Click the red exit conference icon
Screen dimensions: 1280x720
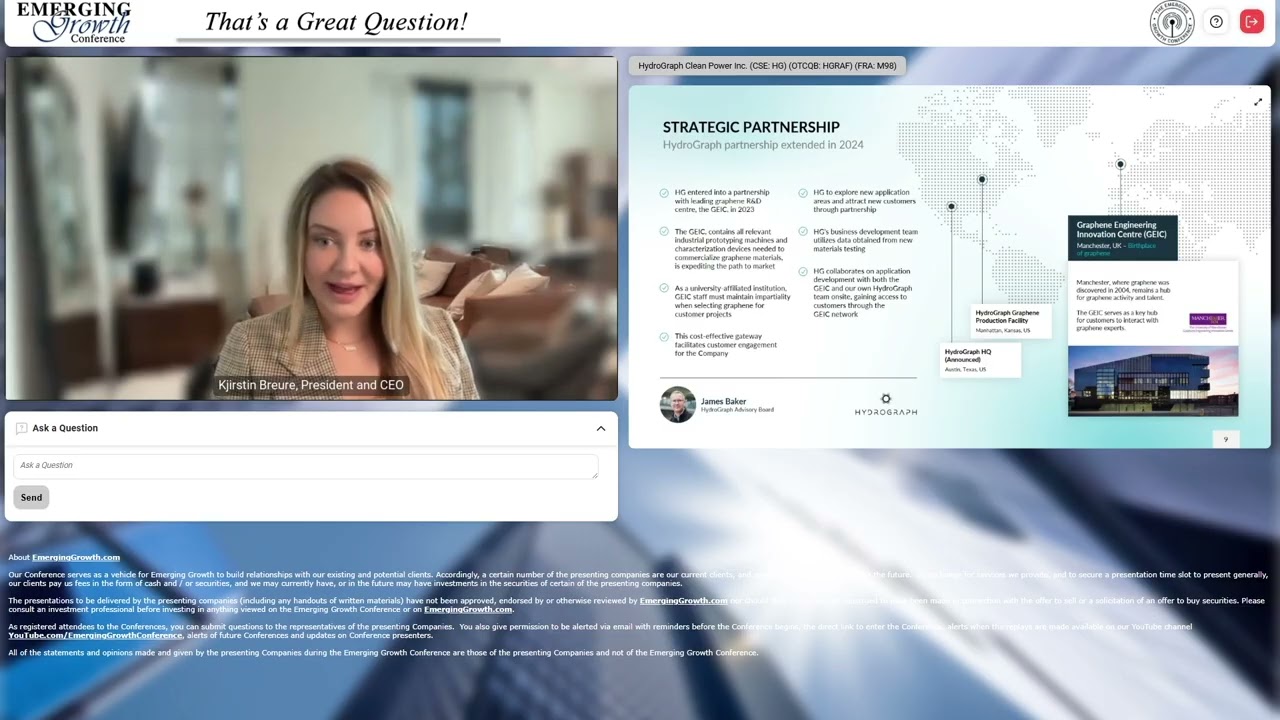pyautogui.click(x=1252, y=21)
